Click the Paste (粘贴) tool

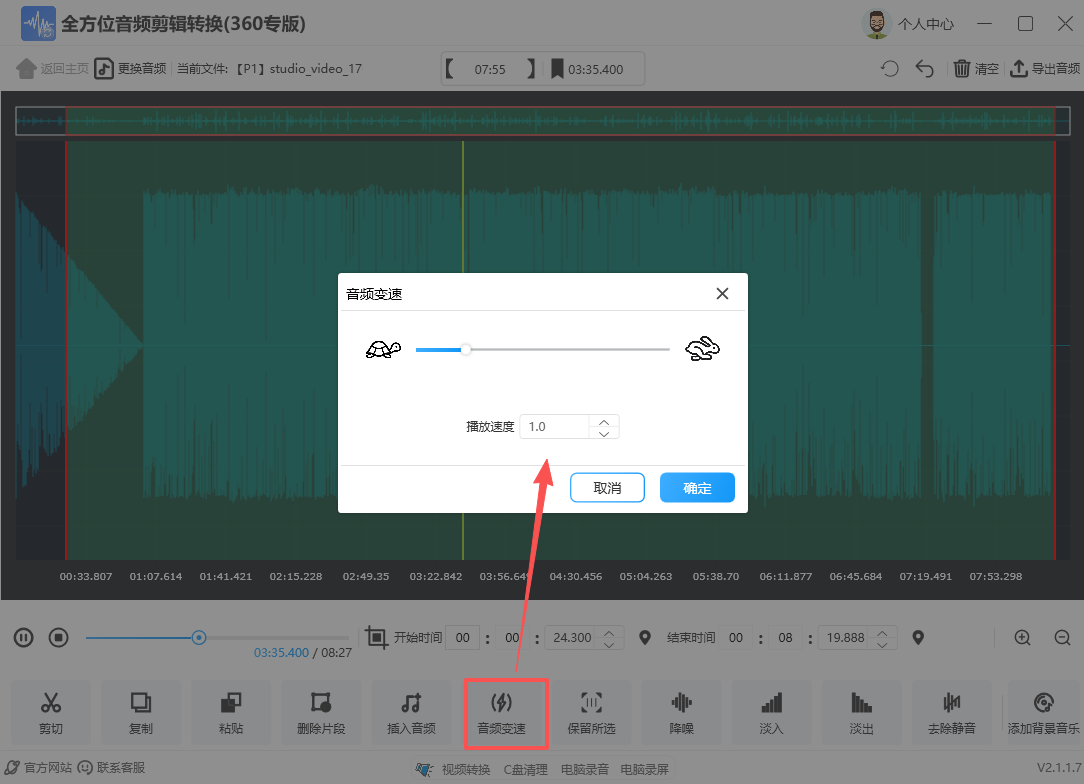[x=231, y=713]
